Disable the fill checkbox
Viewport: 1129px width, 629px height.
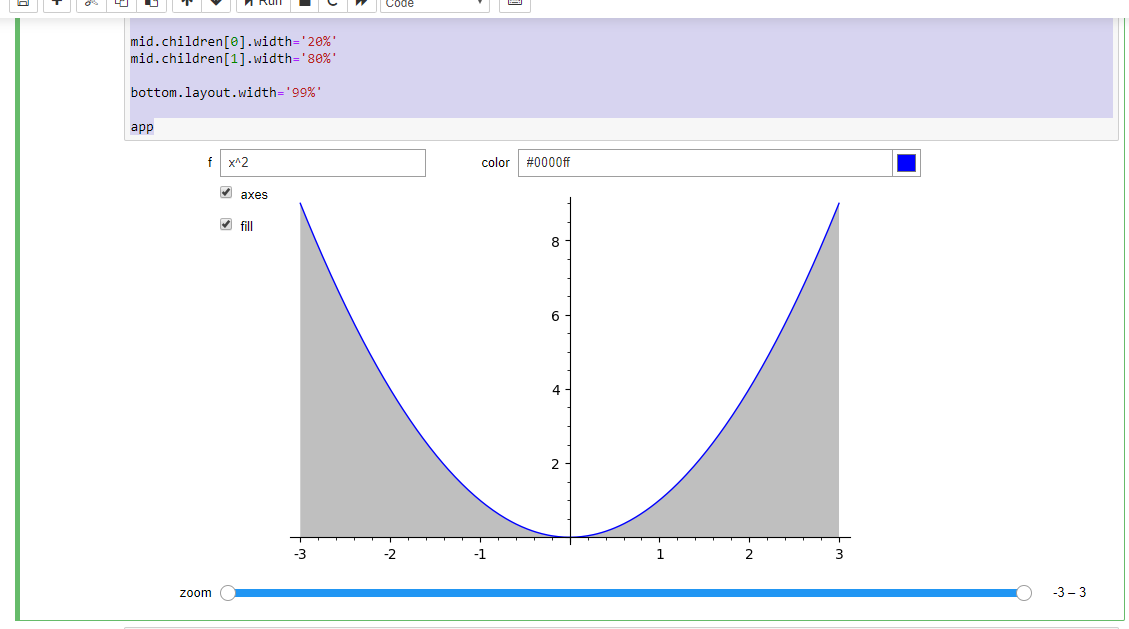pyautogui.click(x=226, y=225)
